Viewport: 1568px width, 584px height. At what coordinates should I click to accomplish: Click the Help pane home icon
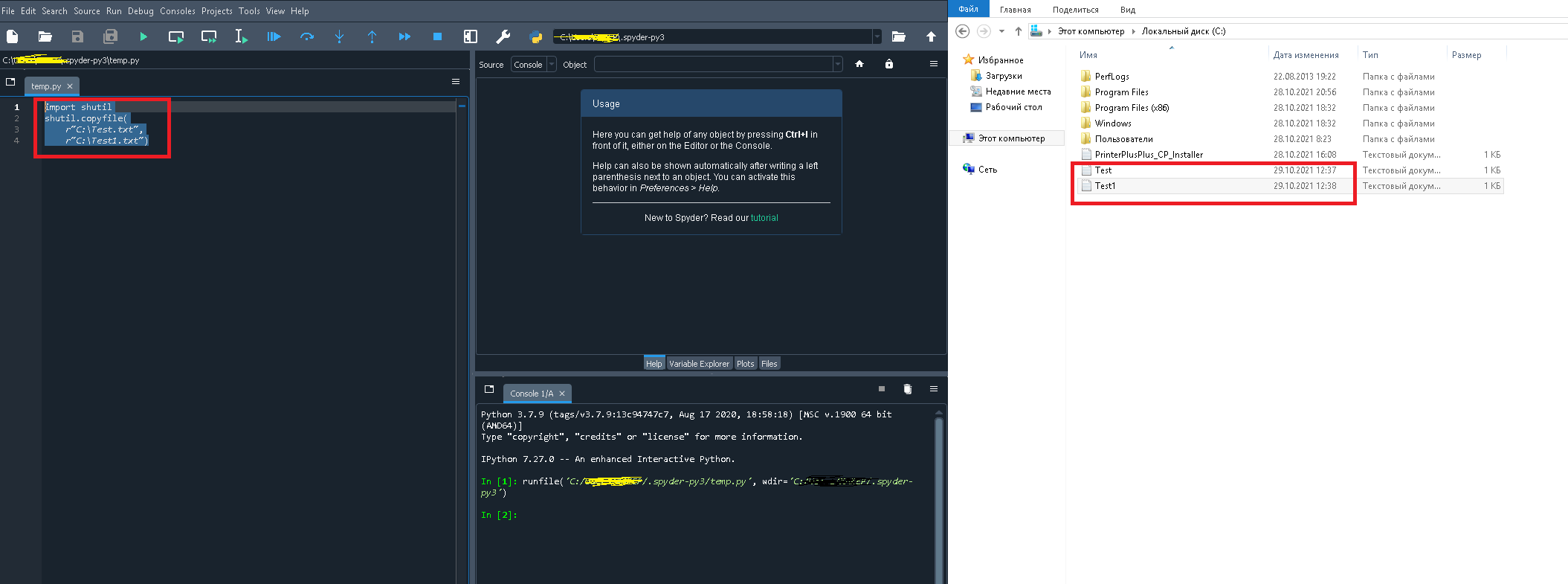tap(859, 64)
